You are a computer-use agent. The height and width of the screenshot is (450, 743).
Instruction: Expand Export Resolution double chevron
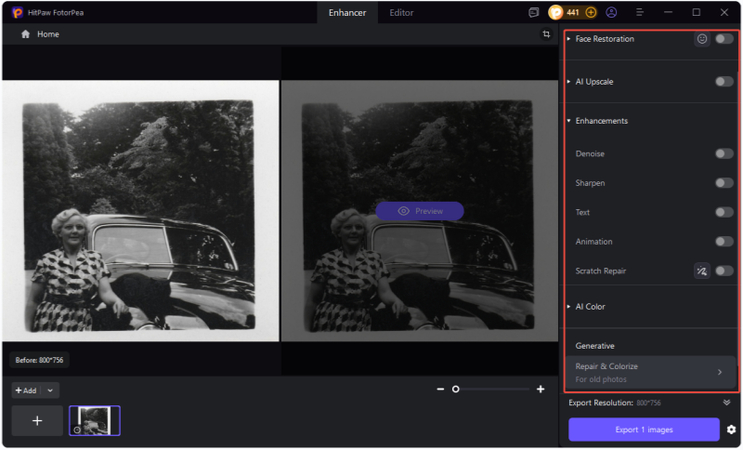pos(726,403)
